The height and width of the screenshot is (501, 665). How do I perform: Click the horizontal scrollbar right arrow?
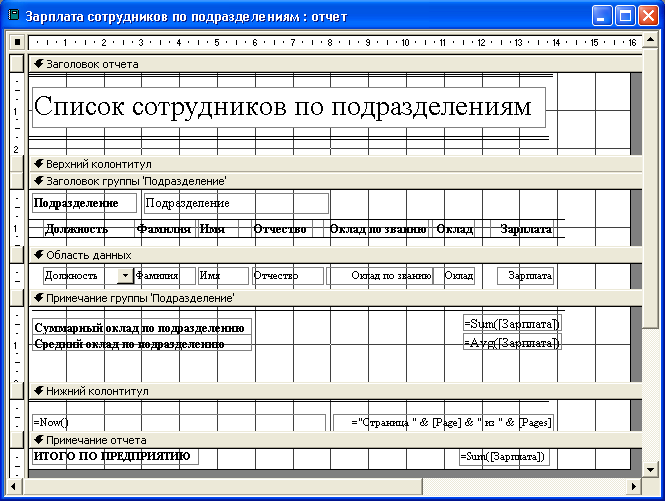pyautogui.click(x=634, y=486)
